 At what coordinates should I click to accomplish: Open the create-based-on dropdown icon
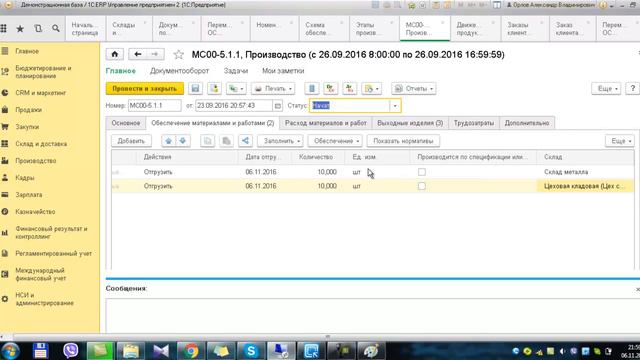(236, 89)
